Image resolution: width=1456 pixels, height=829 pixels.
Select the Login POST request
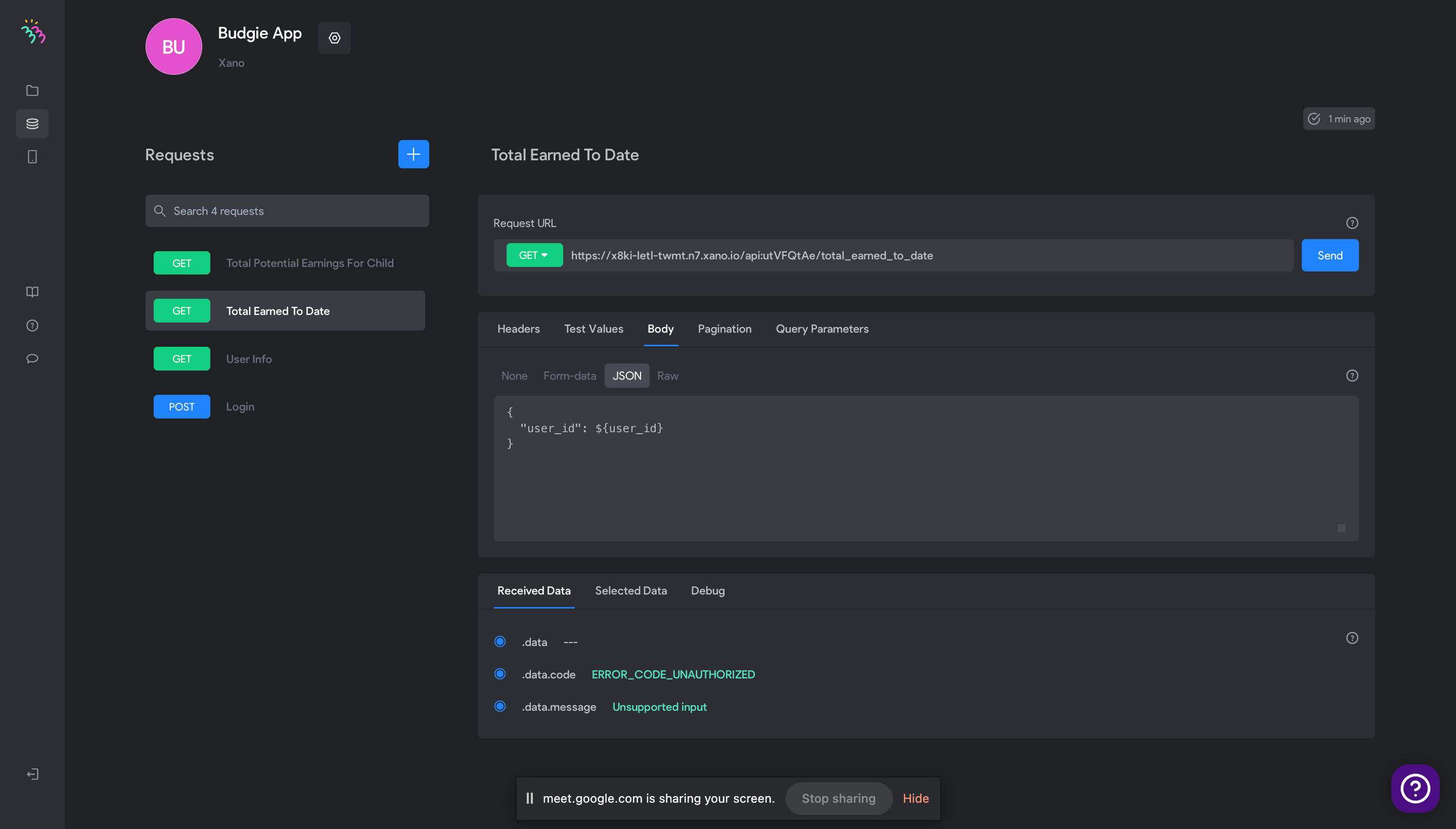pyautogui.click(x=285, y=407)
